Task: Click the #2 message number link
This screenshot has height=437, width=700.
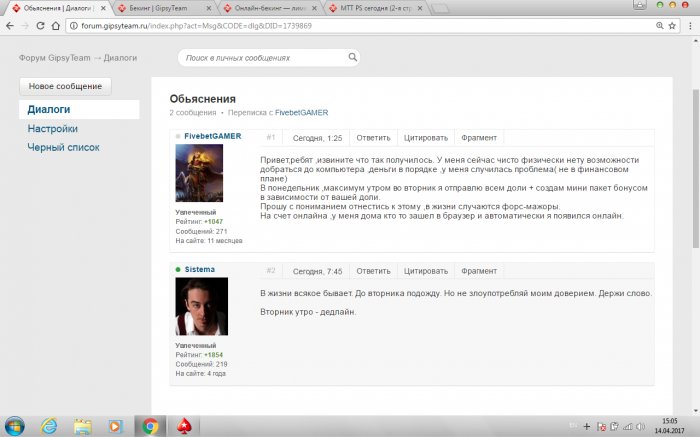Action: [x=271, y=271]
